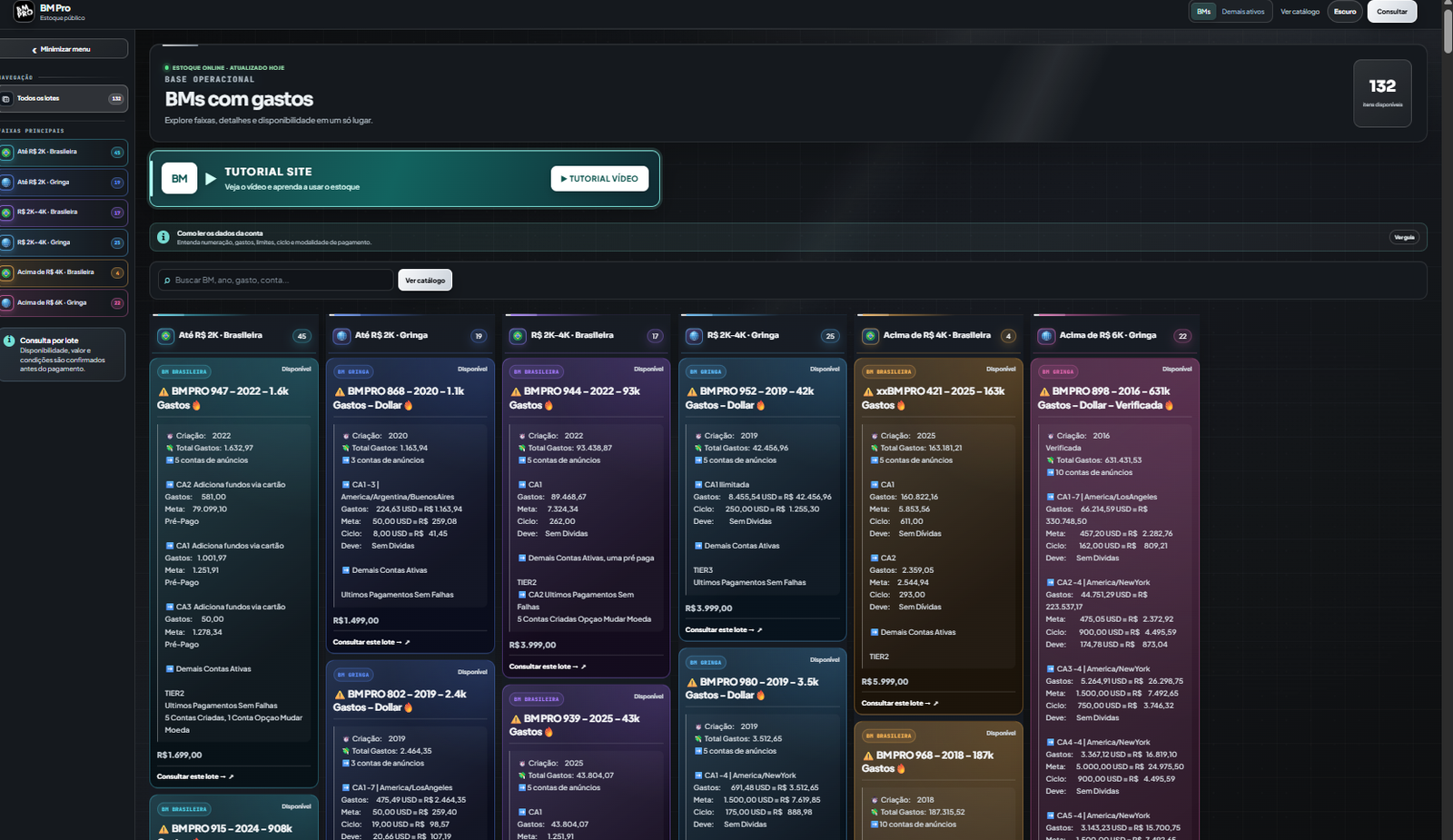Click the globe icon beside sidebar R$ 2K–4K · Gringa
This screenshot has height=840, width=1453.
[x=6, y=242]
